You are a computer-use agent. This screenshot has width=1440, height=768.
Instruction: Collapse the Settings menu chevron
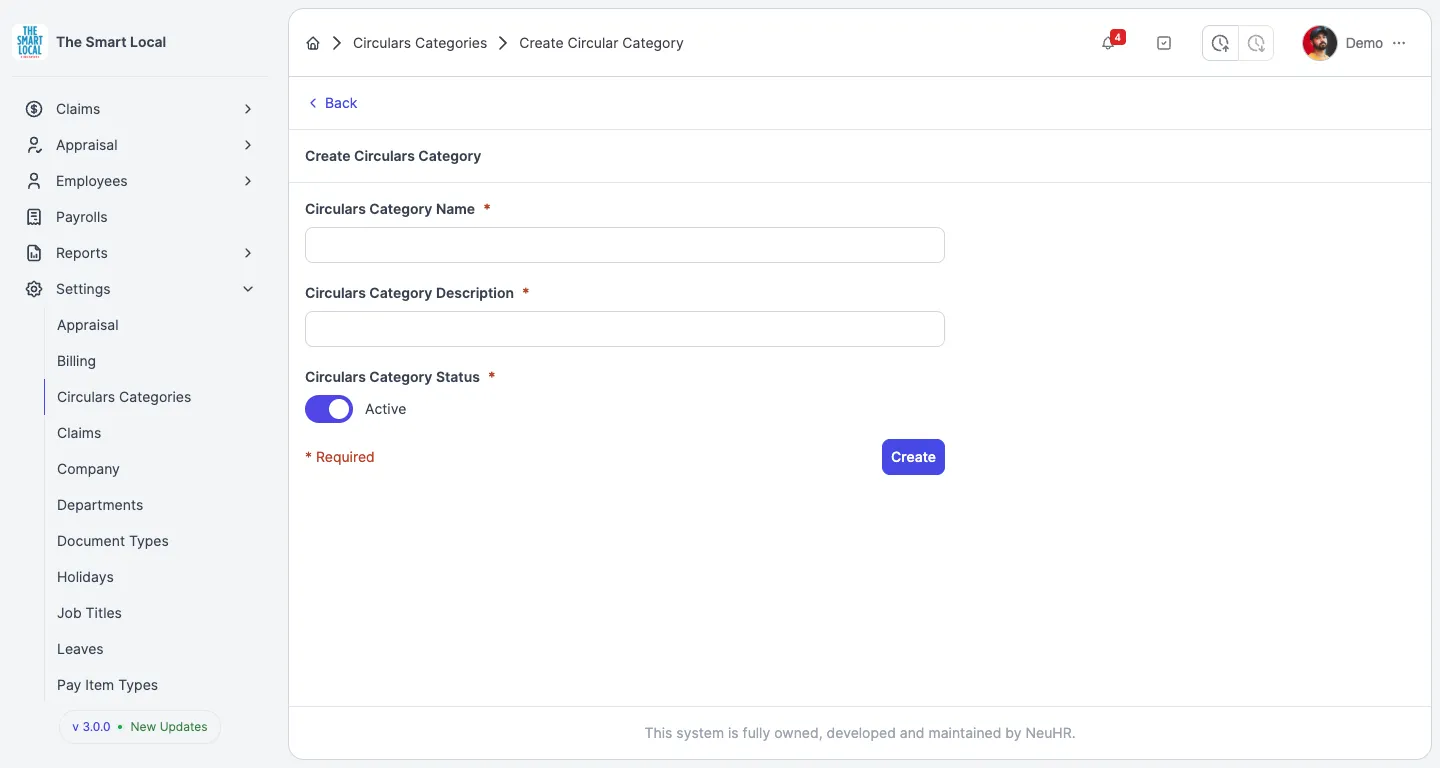(248, 289)
